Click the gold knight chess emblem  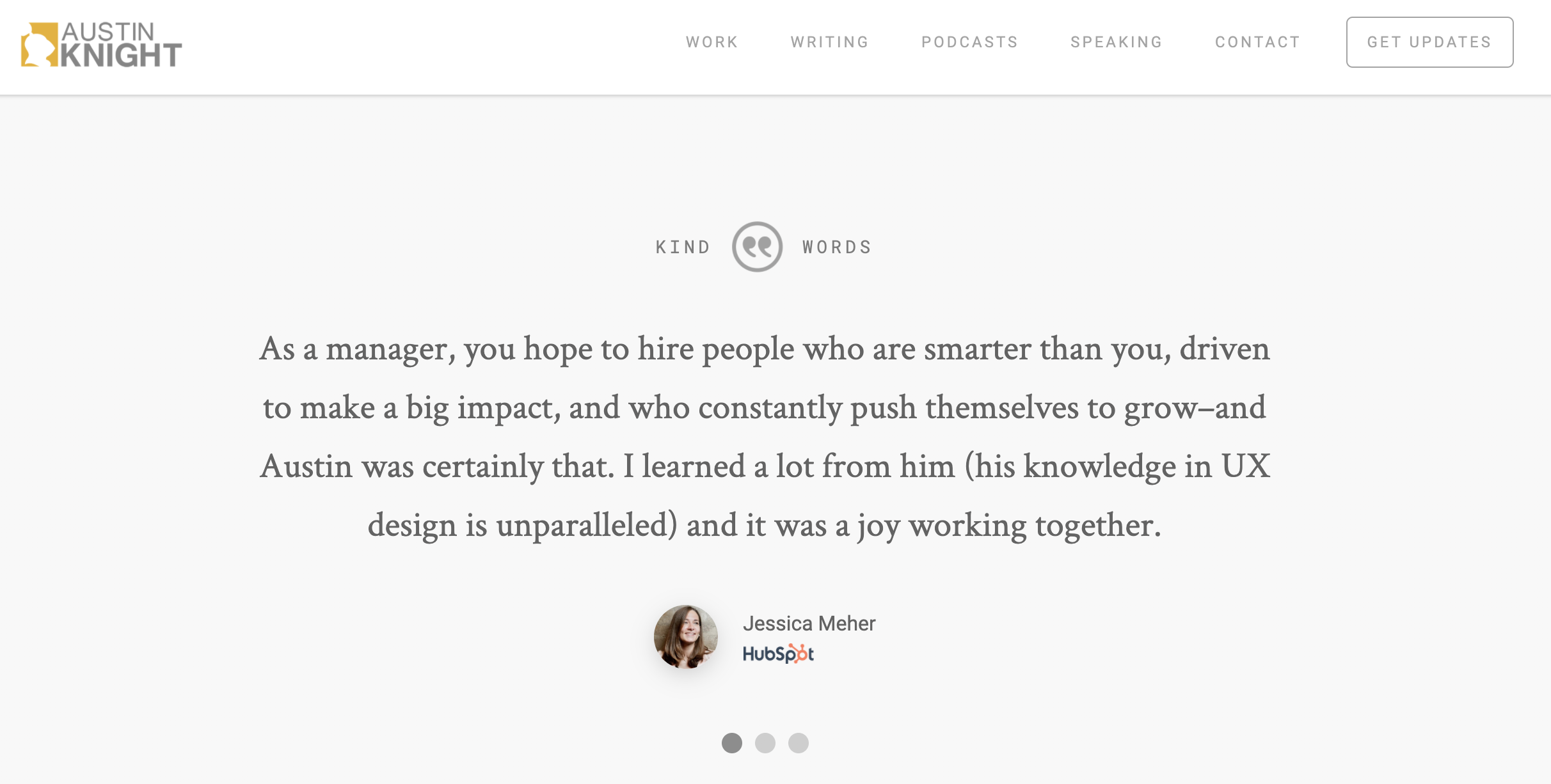[39, 45]
